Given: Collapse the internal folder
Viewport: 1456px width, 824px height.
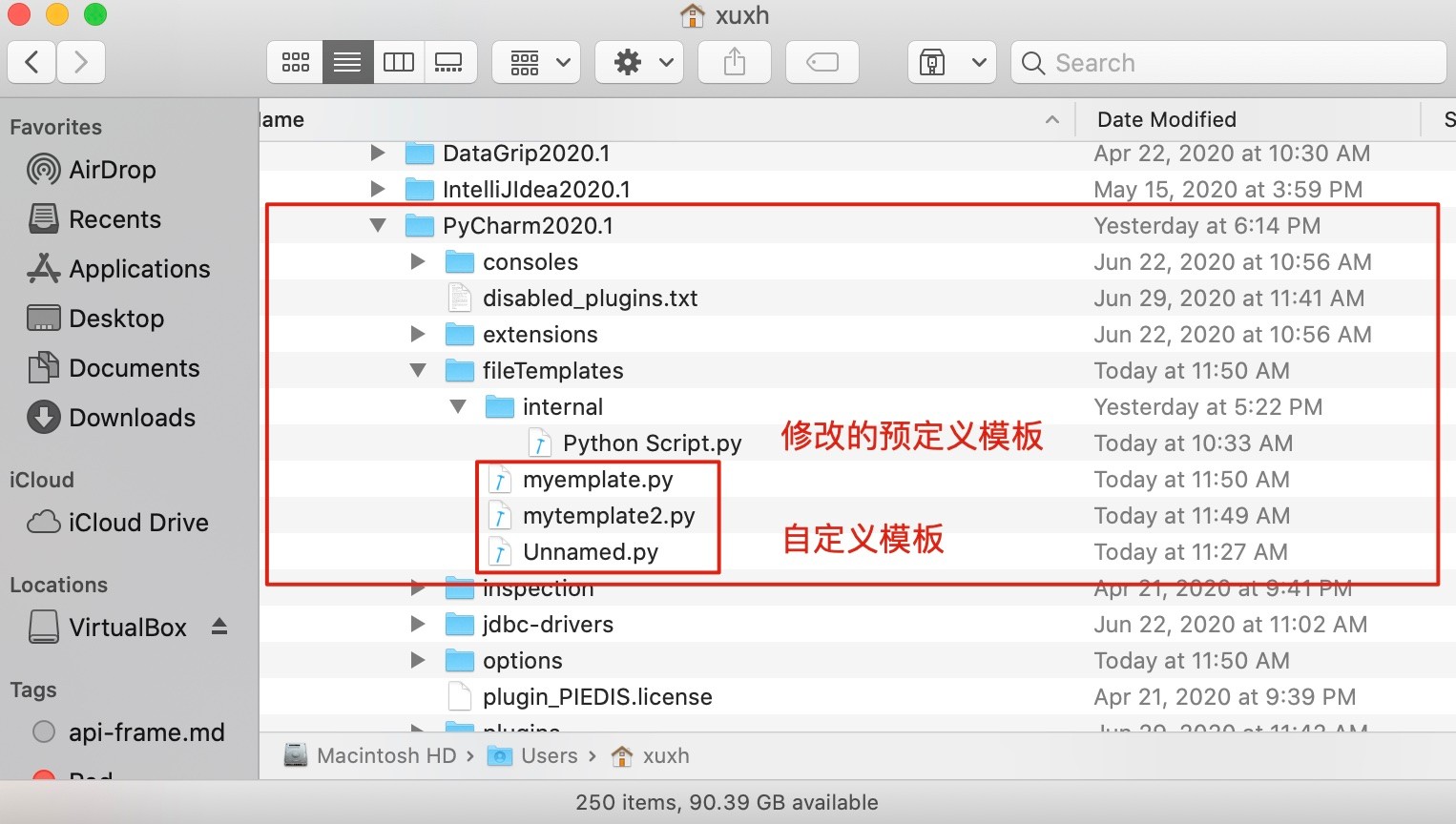Looking at the screenshot, I should click(458, 406).
